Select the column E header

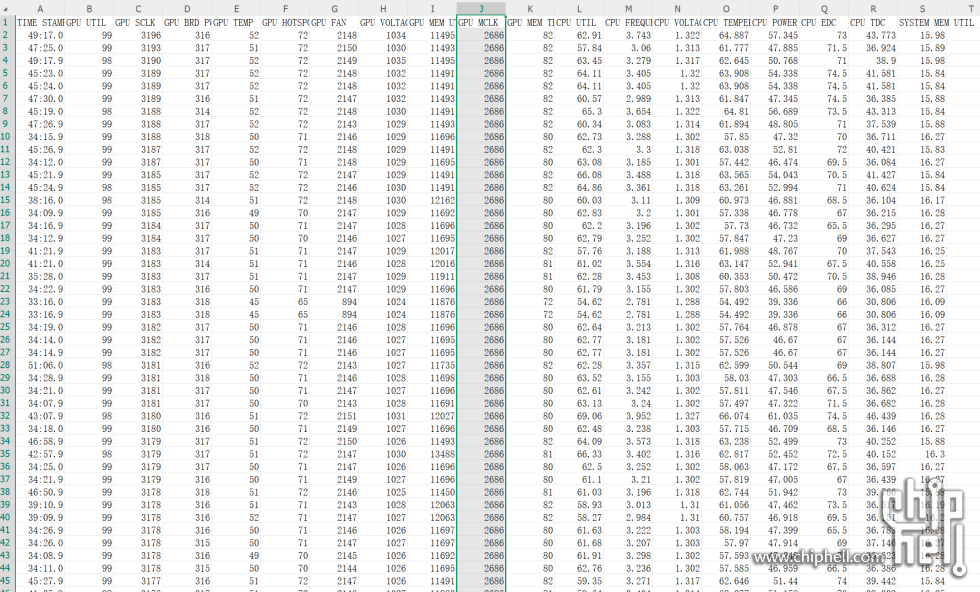(236, 9)
